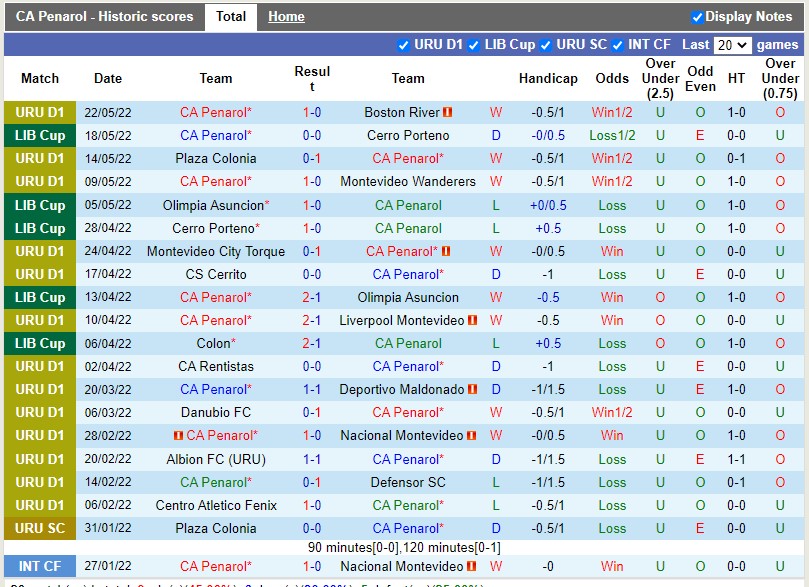Click red card icon beside Liverpool Montevideo
Screen dimensions: 809x587
[472, 320]
